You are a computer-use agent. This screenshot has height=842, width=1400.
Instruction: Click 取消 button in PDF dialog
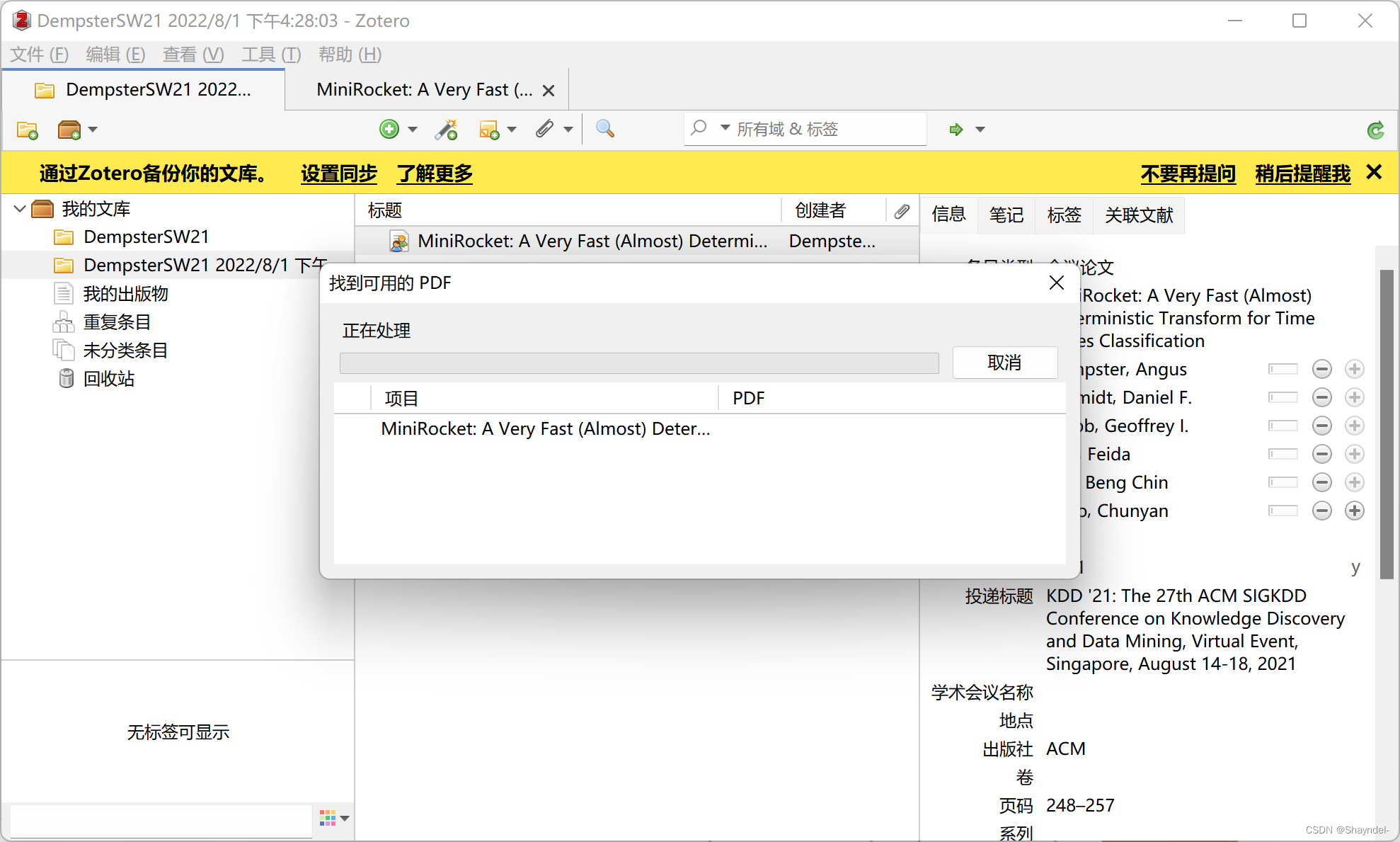click(x=1004, y=363)
